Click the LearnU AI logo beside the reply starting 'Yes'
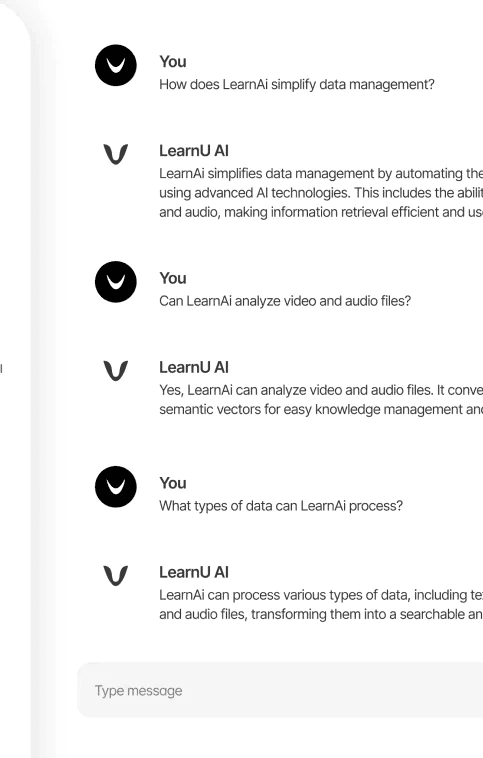The image size is (483, 758). pos(116,371)
